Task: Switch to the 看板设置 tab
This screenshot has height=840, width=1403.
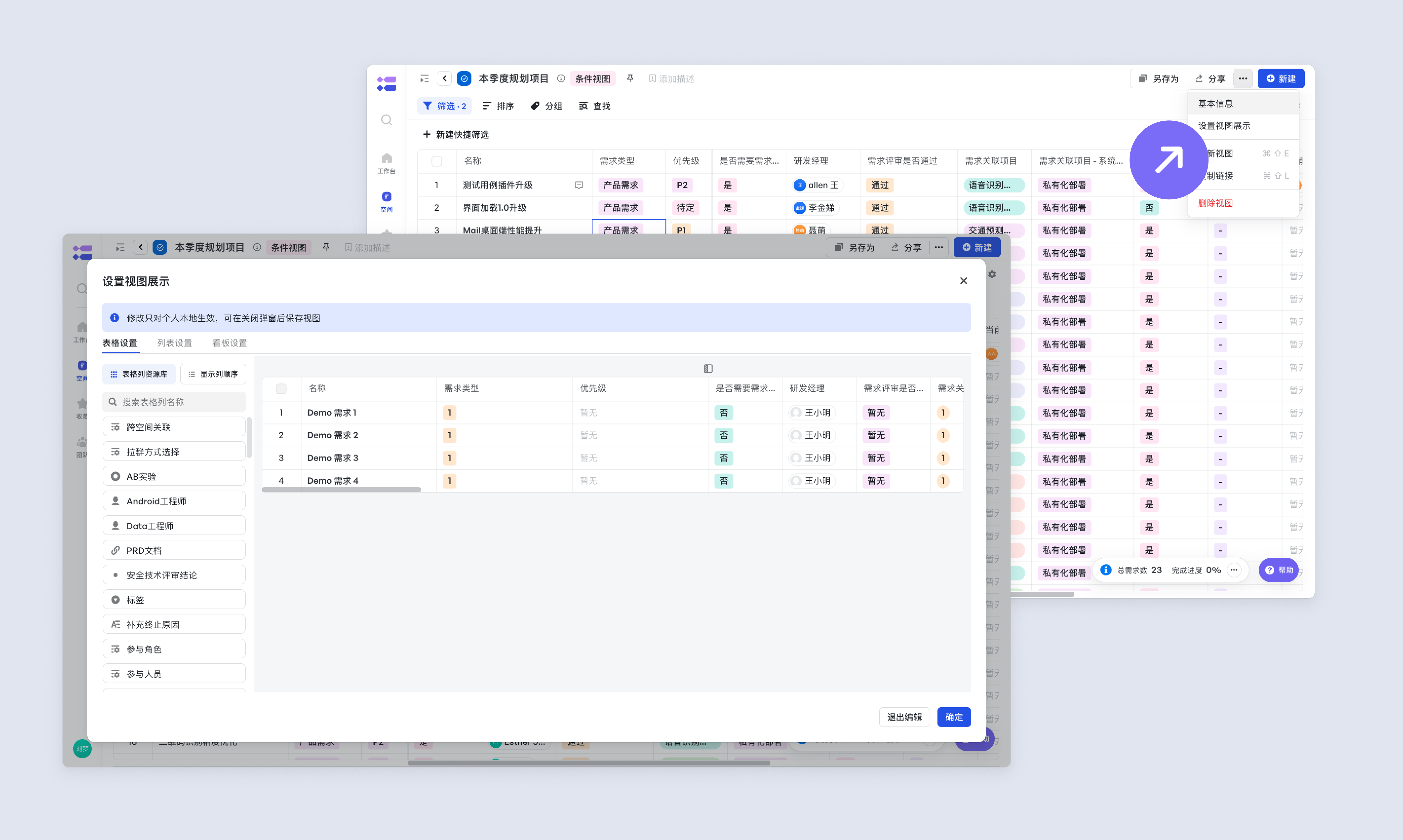Action: point(229,343)
